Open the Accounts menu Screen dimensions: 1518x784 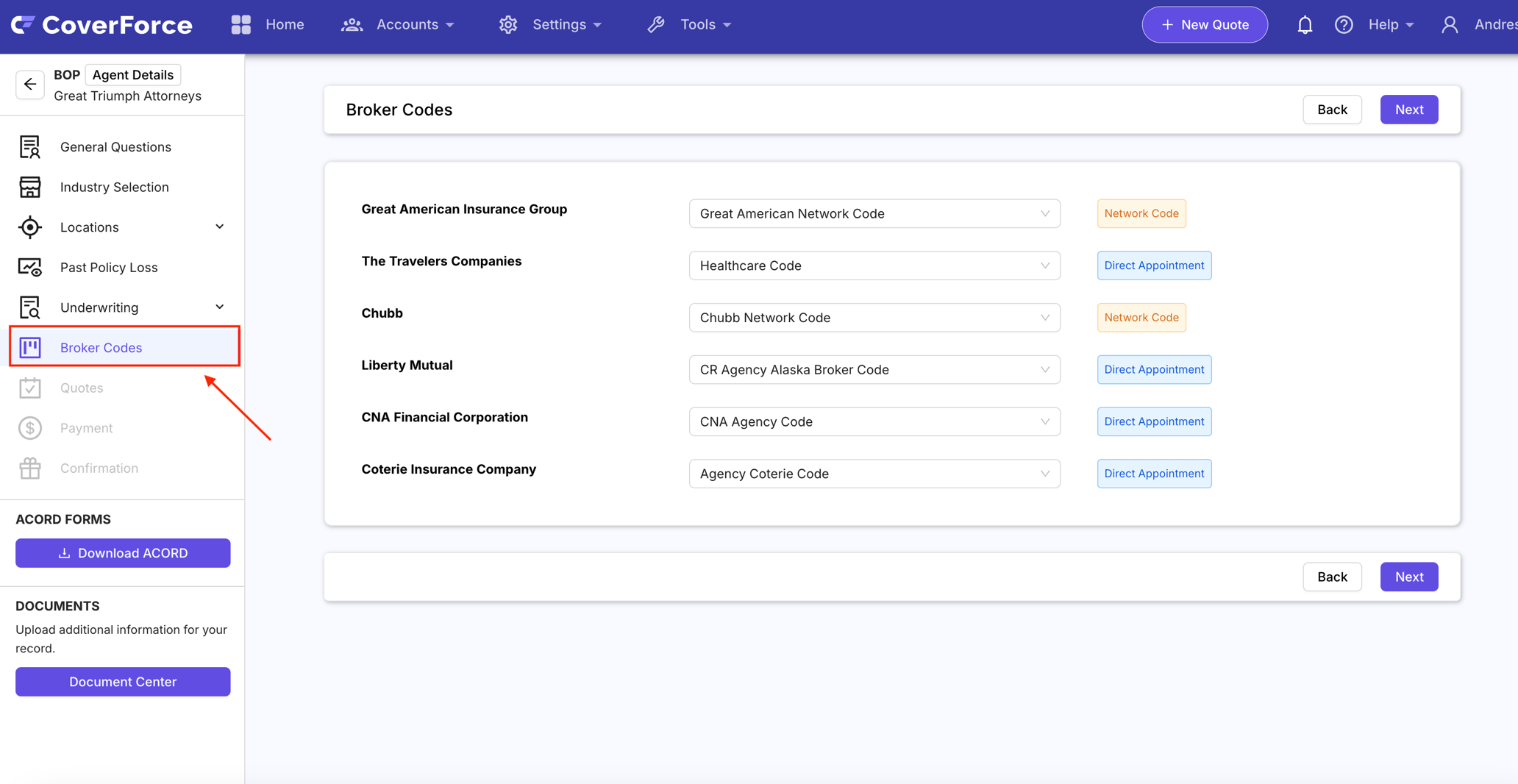(x=398, y=25)
